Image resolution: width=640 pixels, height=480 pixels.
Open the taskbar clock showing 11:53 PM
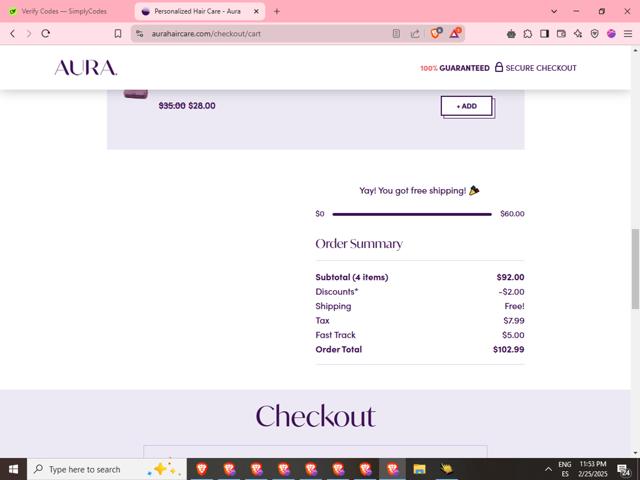[593, 469]
